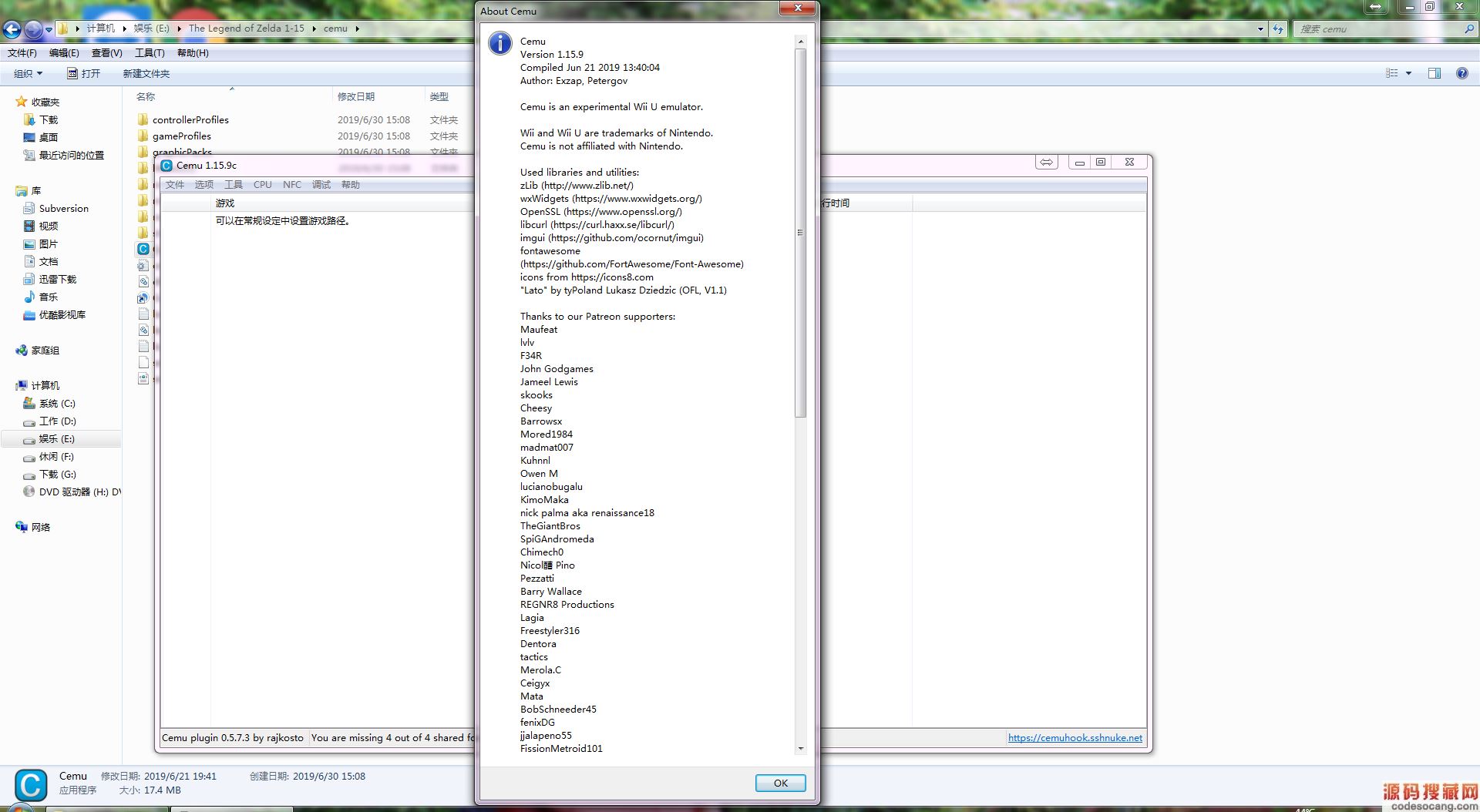Open the 帮助(H) Explorer menu
The image size is (1480, 812).
coord(193,53)
